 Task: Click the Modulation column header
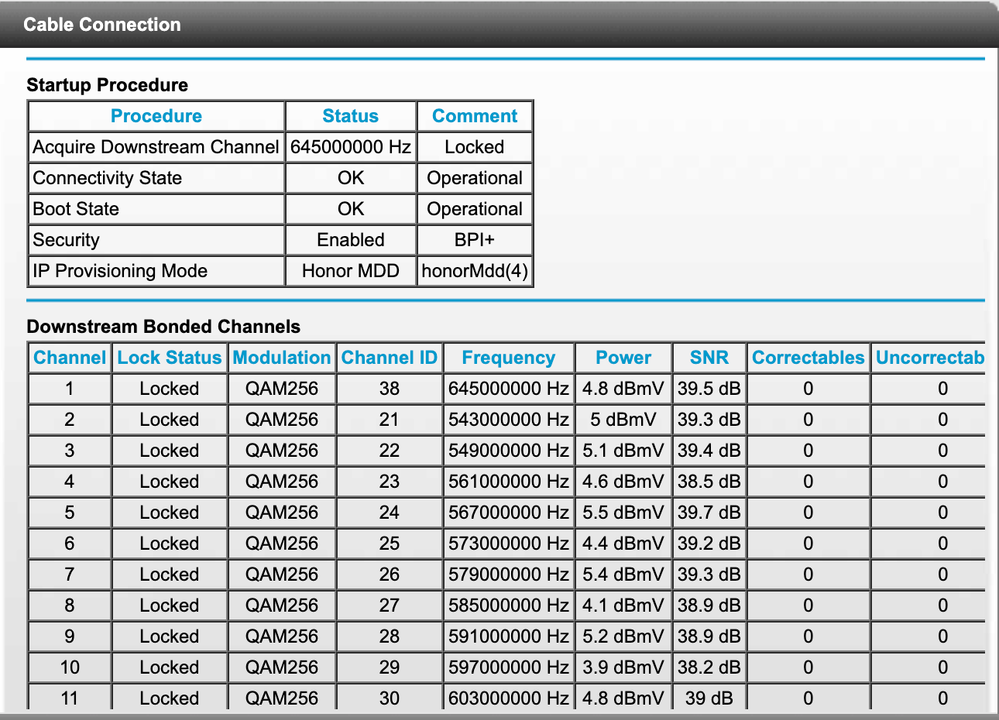(x=281, y=357)
